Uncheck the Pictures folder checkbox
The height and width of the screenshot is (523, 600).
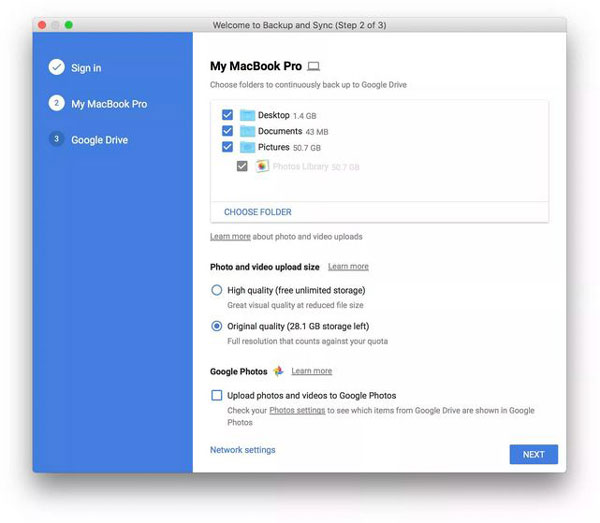pyautogui.click(x=228, y=148)
